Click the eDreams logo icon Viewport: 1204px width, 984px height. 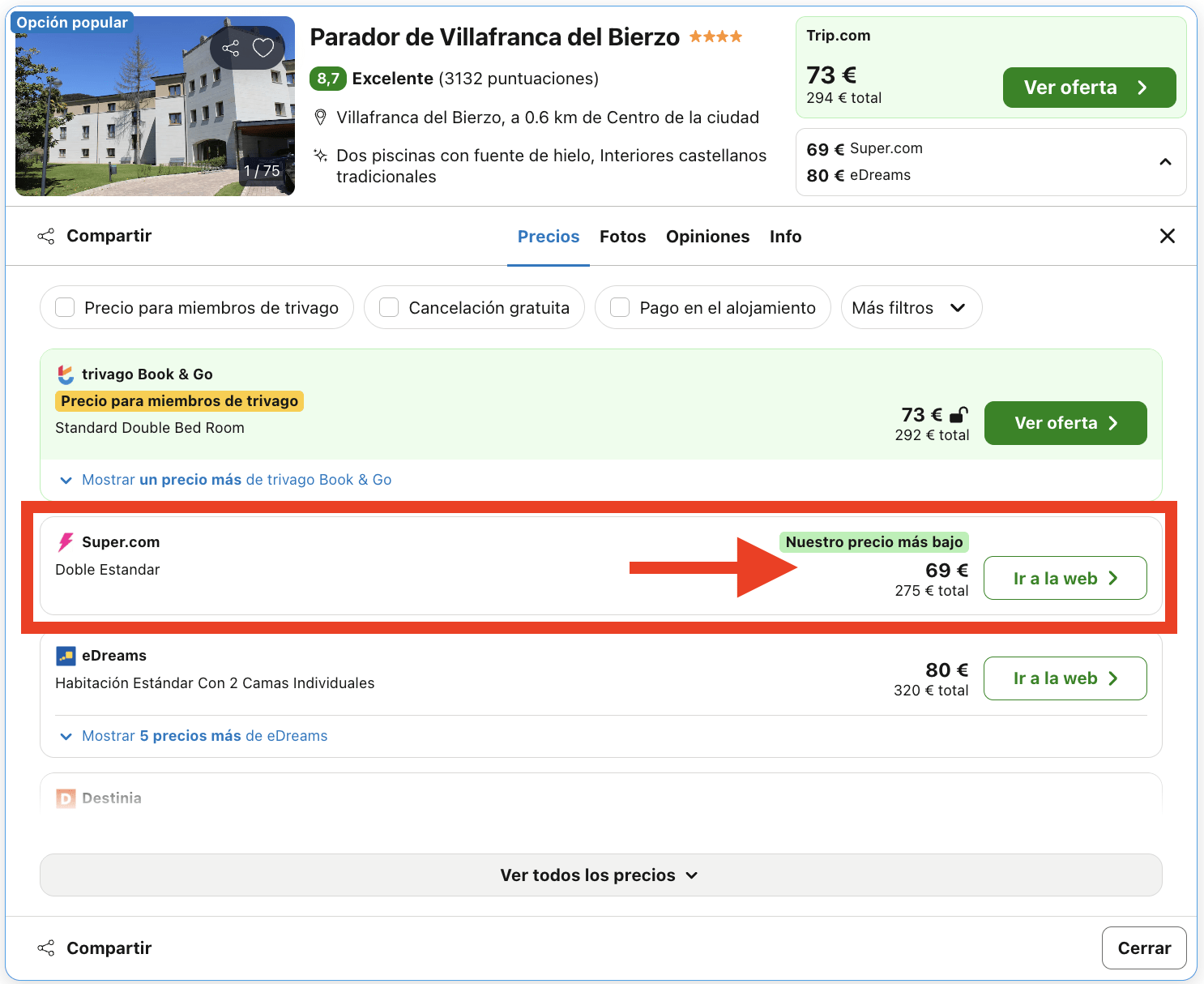click(65, 655)
